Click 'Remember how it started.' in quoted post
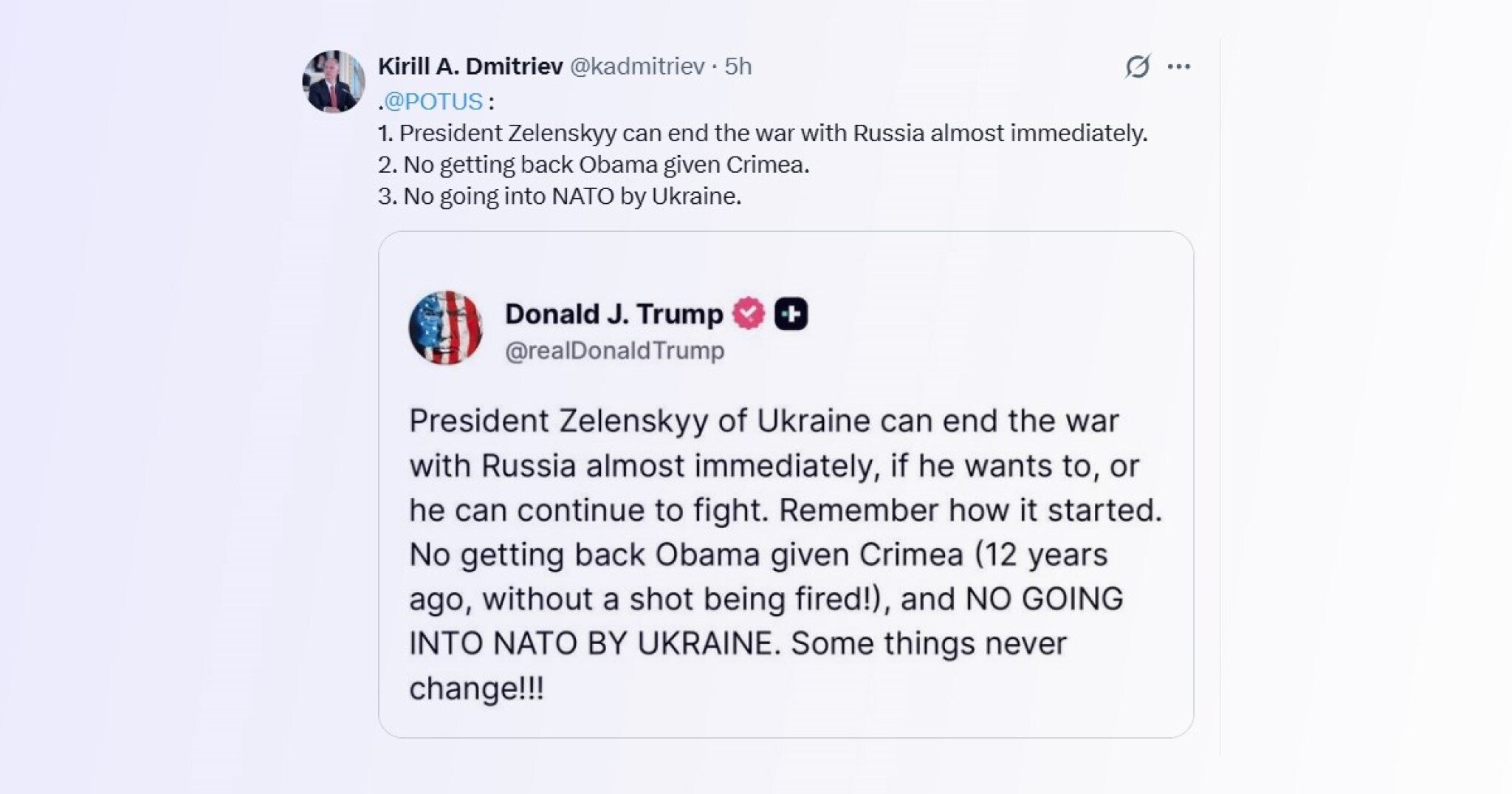1512x794 pixels. coord(970,510)
